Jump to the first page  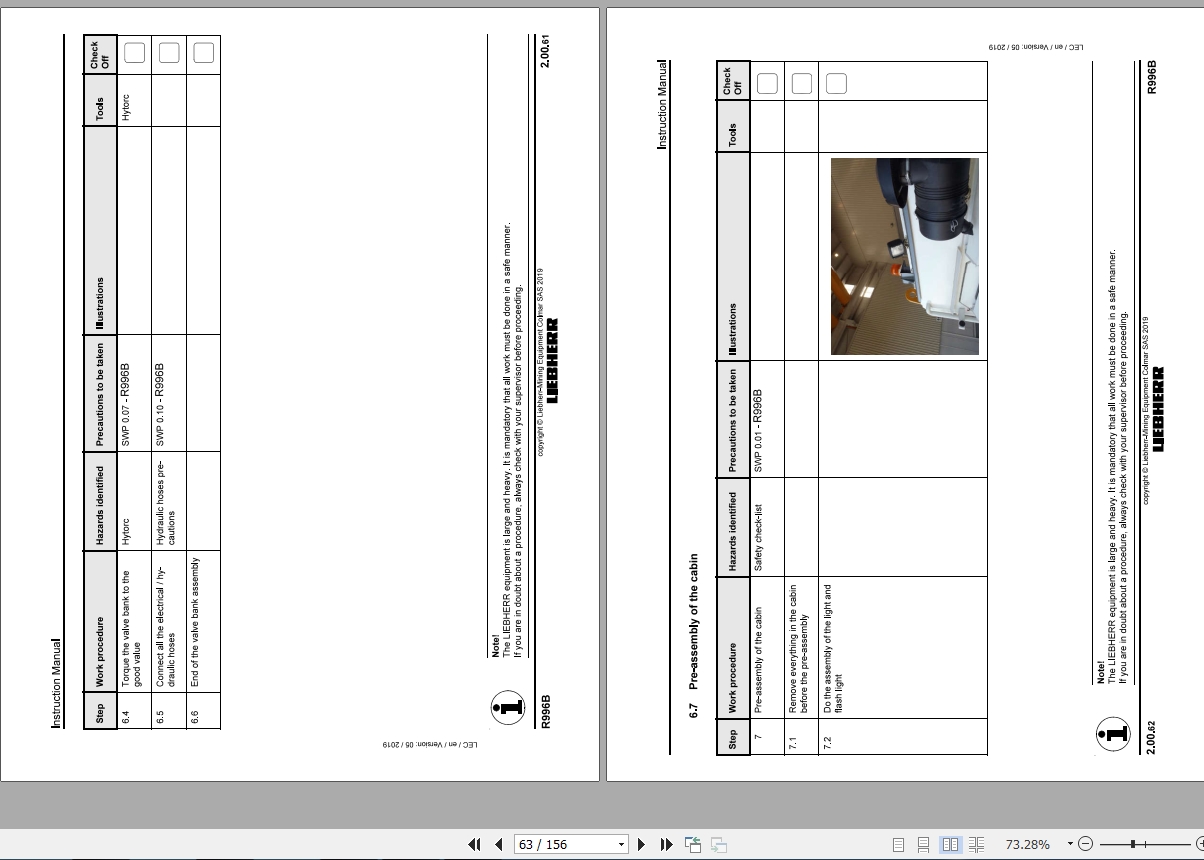475,844
